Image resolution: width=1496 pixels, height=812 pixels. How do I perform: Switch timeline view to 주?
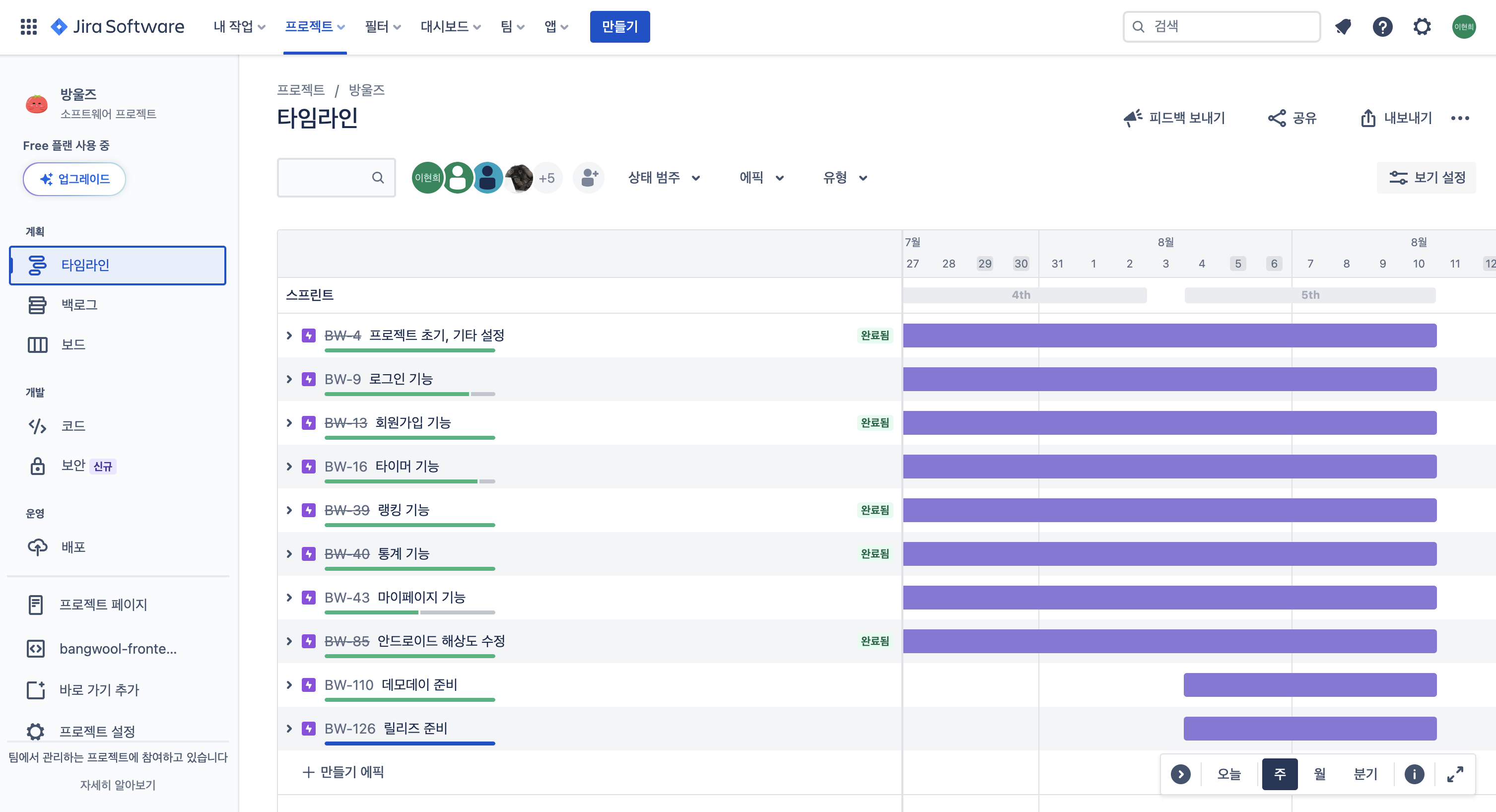coord(1280,774)
